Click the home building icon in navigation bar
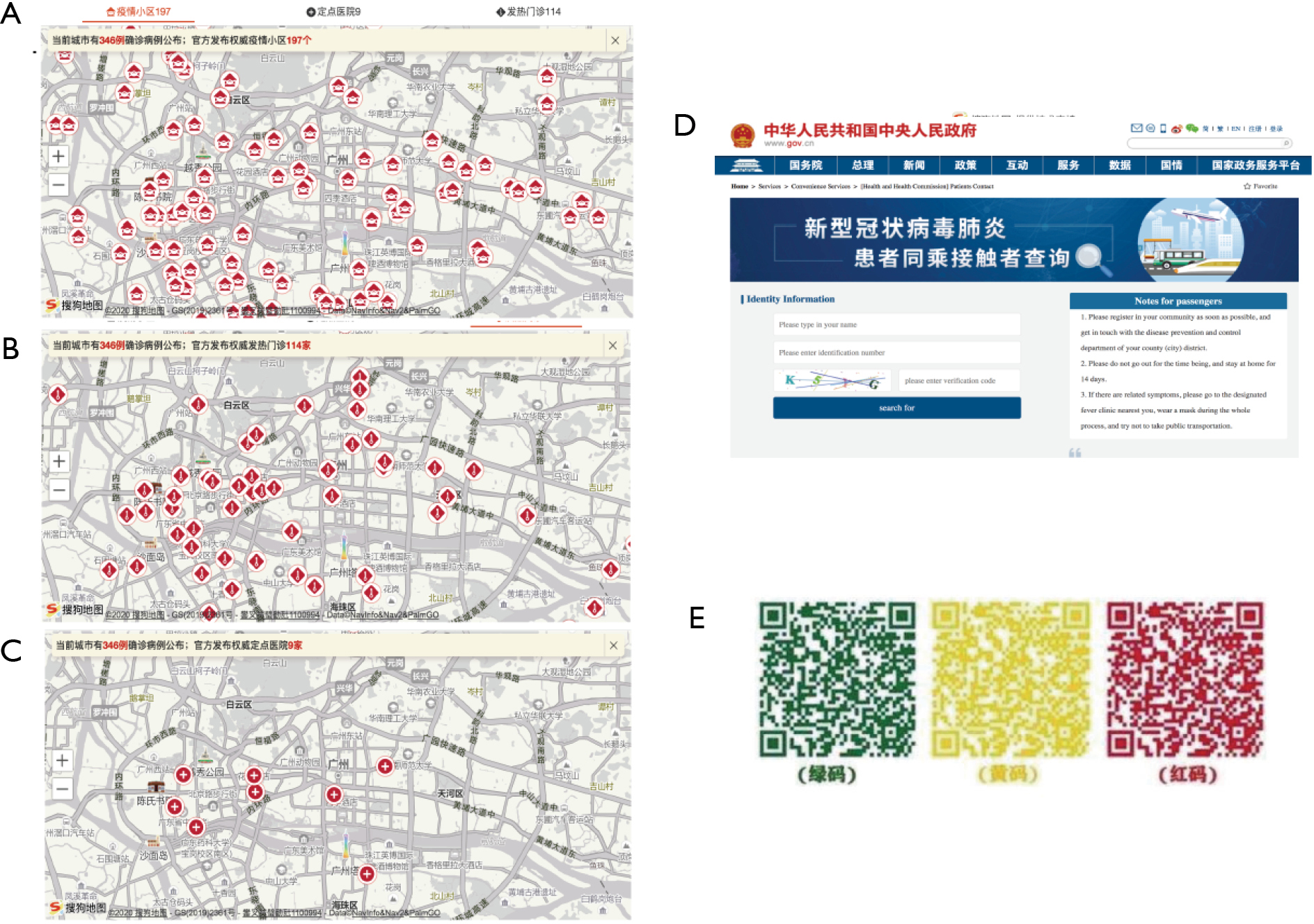 pos(746,165)
